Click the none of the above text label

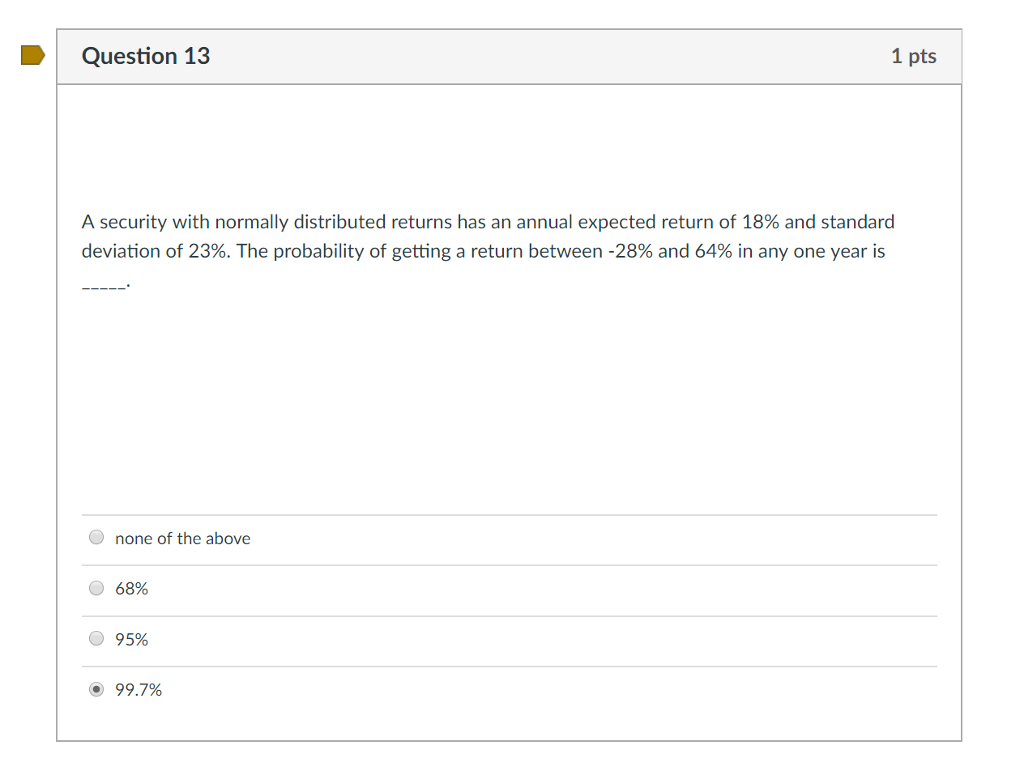pos(182,538)
